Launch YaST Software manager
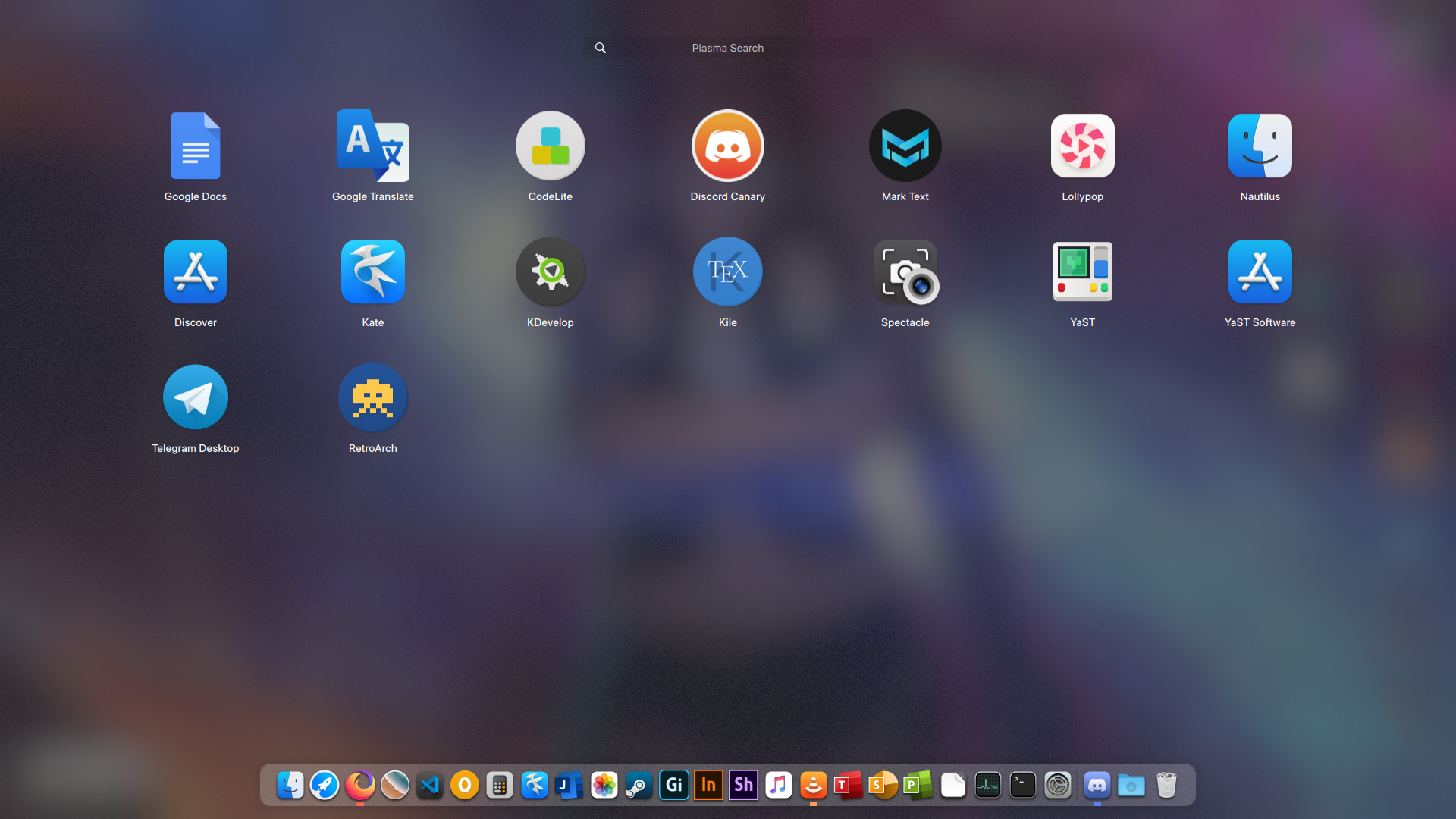Screen dimensions: 1456x819 [1260, 272]
